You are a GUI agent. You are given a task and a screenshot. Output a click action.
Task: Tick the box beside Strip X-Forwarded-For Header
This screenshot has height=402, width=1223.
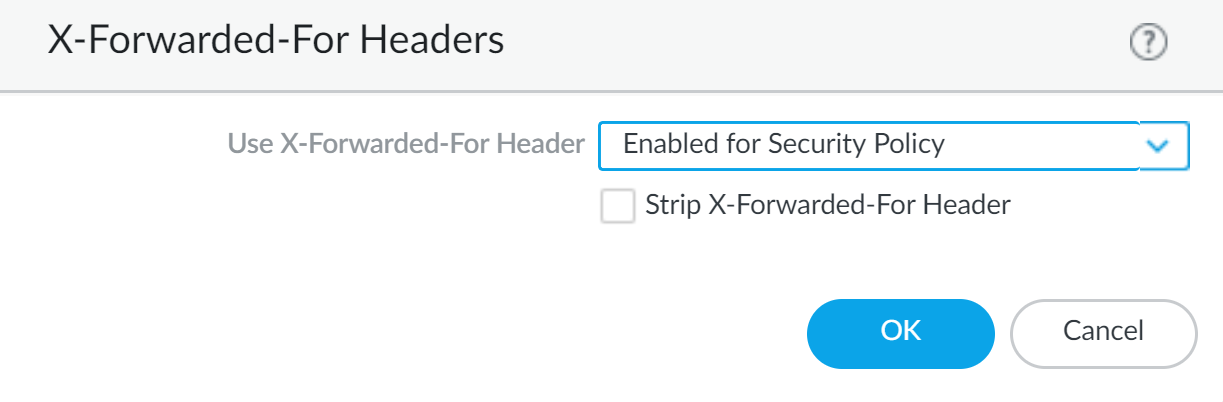click(617, 207)
